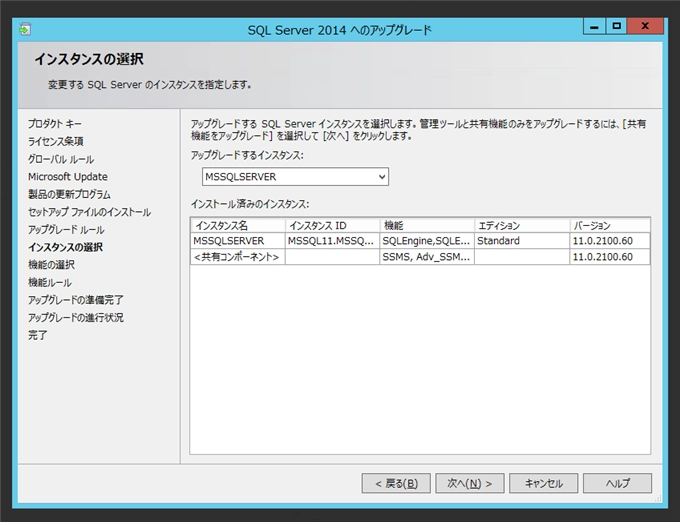The width and height of the screenshot is (680, 522).
Task: Select the アップグレードの進行状況 sidebar step
Action: pos(75,318)
